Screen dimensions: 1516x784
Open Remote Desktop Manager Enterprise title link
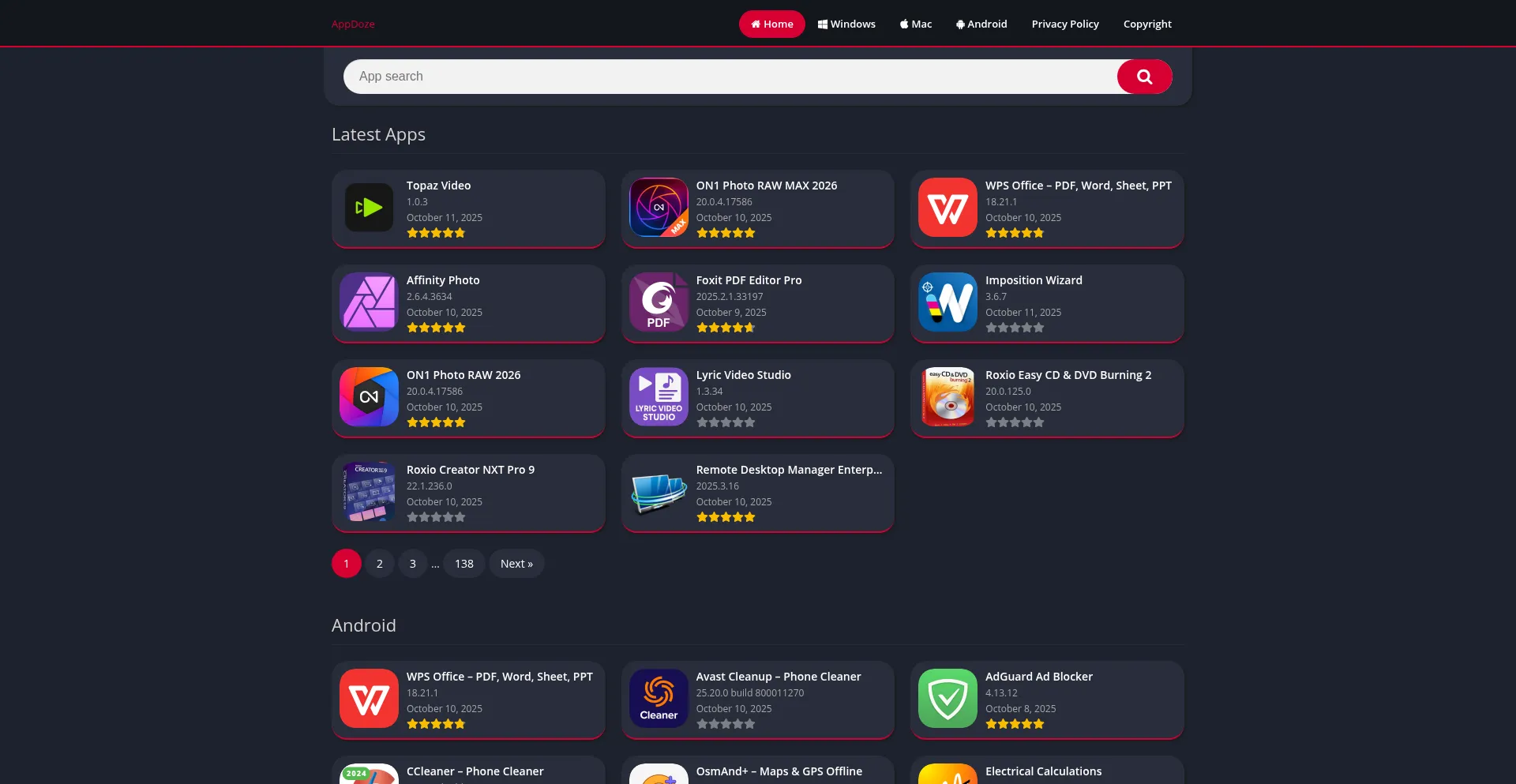pos(789,470)
